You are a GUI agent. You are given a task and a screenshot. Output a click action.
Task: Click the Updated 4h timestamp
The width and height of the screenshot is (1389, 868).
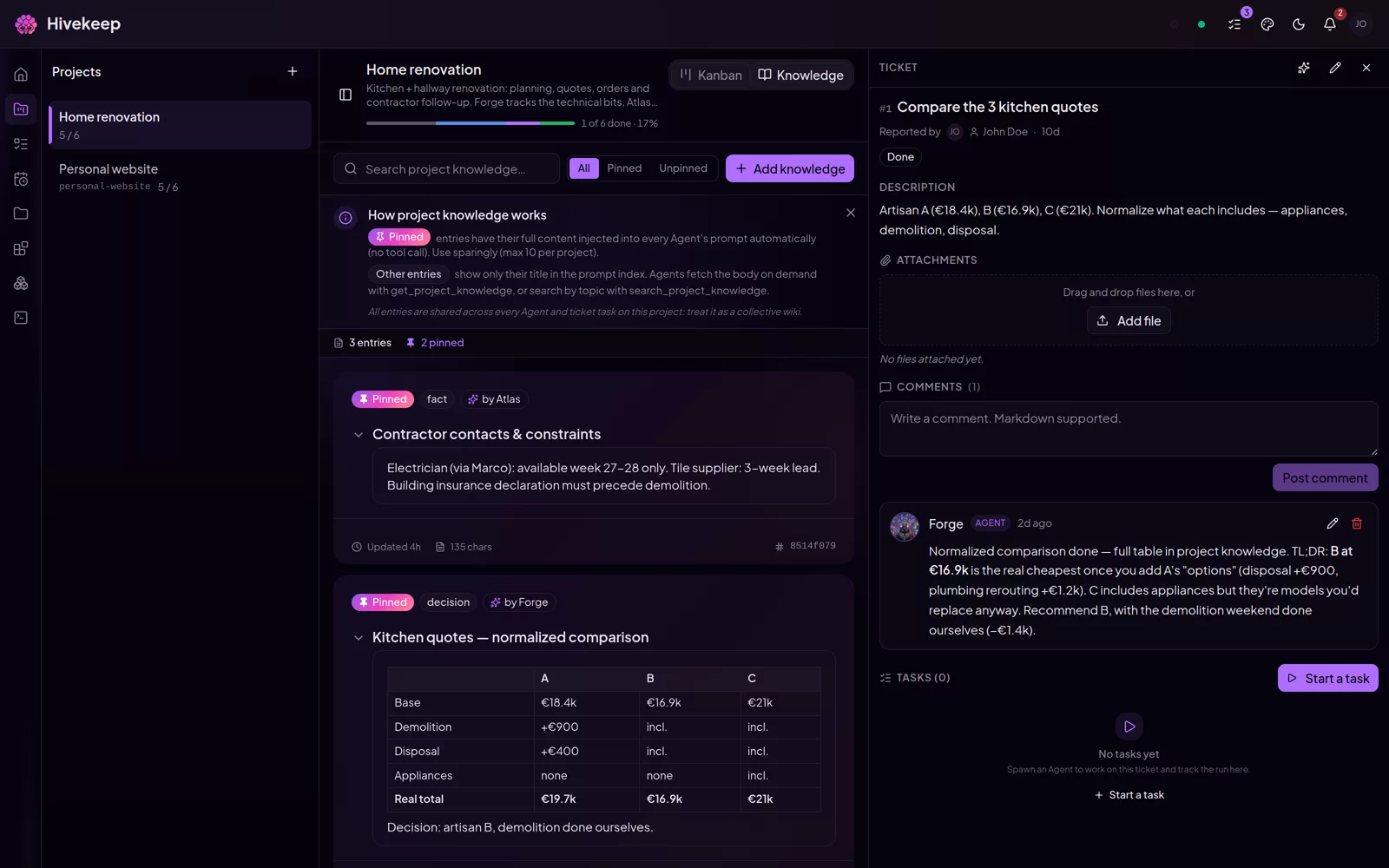point(386,547)
